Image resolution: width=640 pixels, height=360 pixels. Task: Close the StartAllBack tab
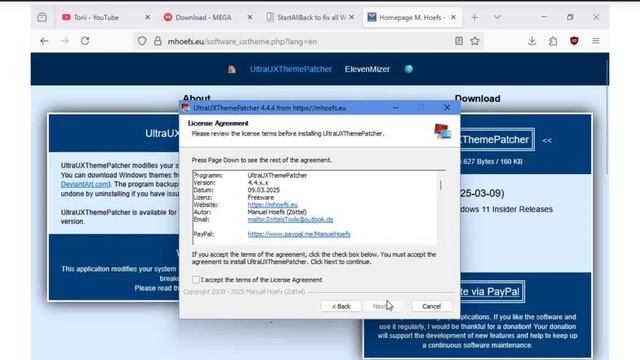[352, 18]
